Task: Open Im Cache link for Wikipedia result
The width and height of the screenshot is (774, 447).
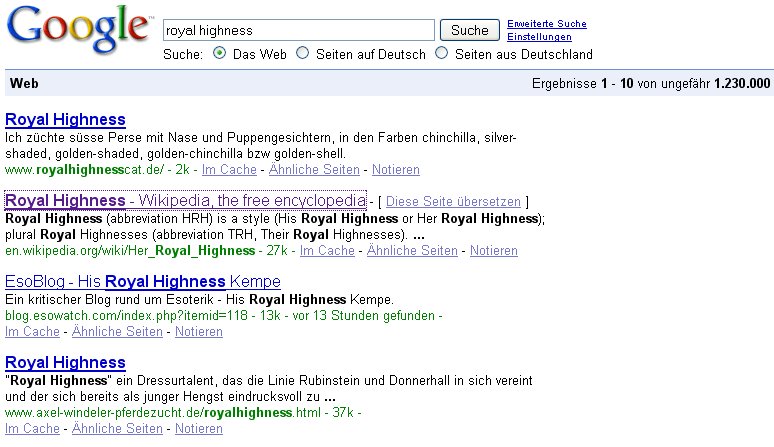Action: click(327, 251)
